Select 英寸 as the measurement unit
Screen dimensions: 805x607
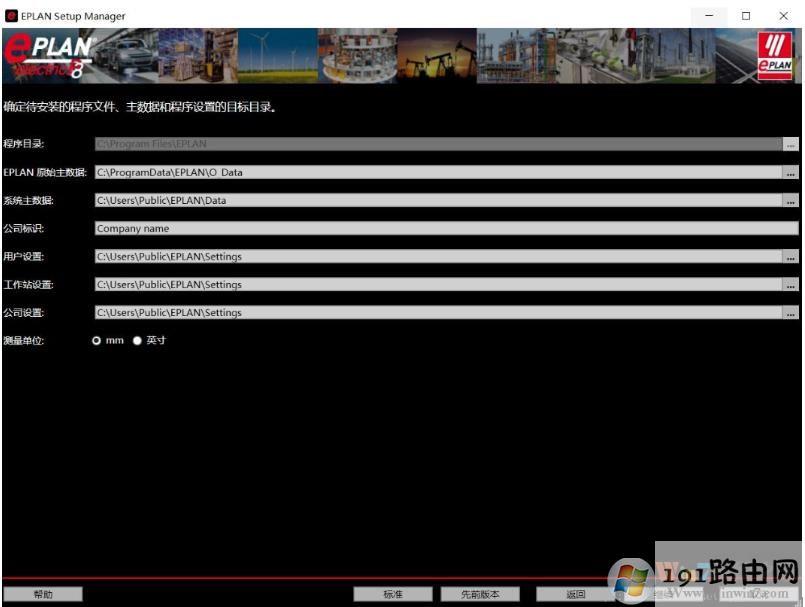pos(137,340)
